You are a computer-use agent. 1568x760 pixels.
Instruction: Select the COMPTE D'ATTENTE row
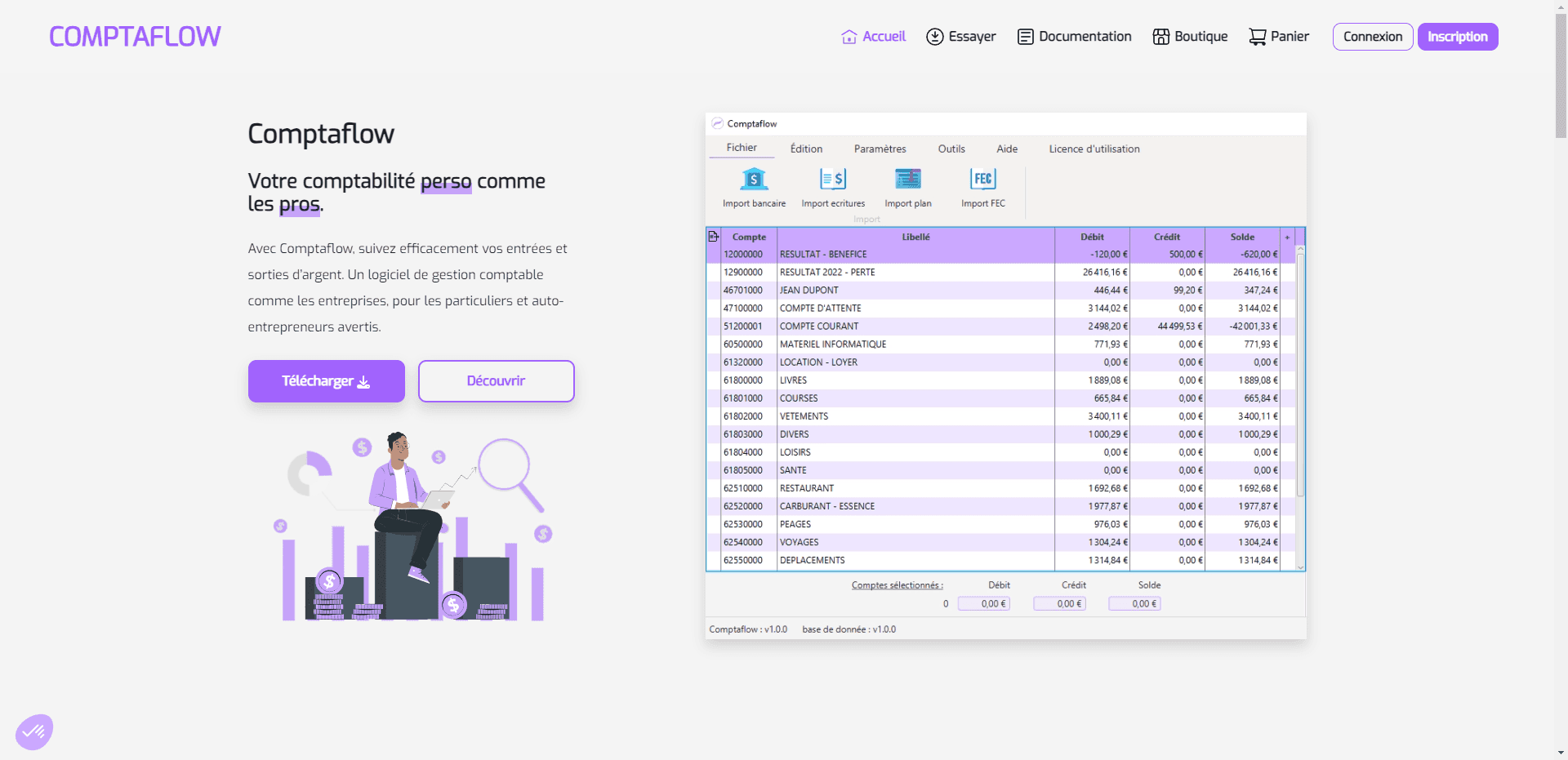point(1000,309)
